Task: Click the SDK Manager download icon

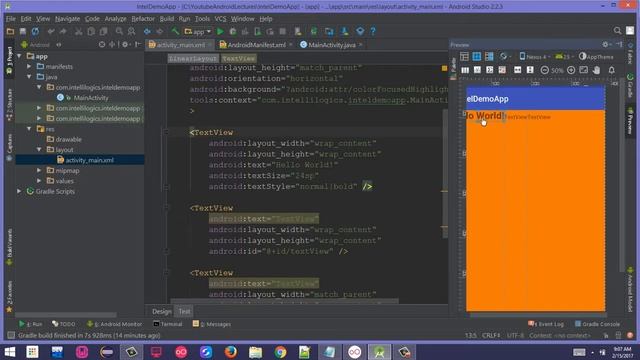Action: 344,31
